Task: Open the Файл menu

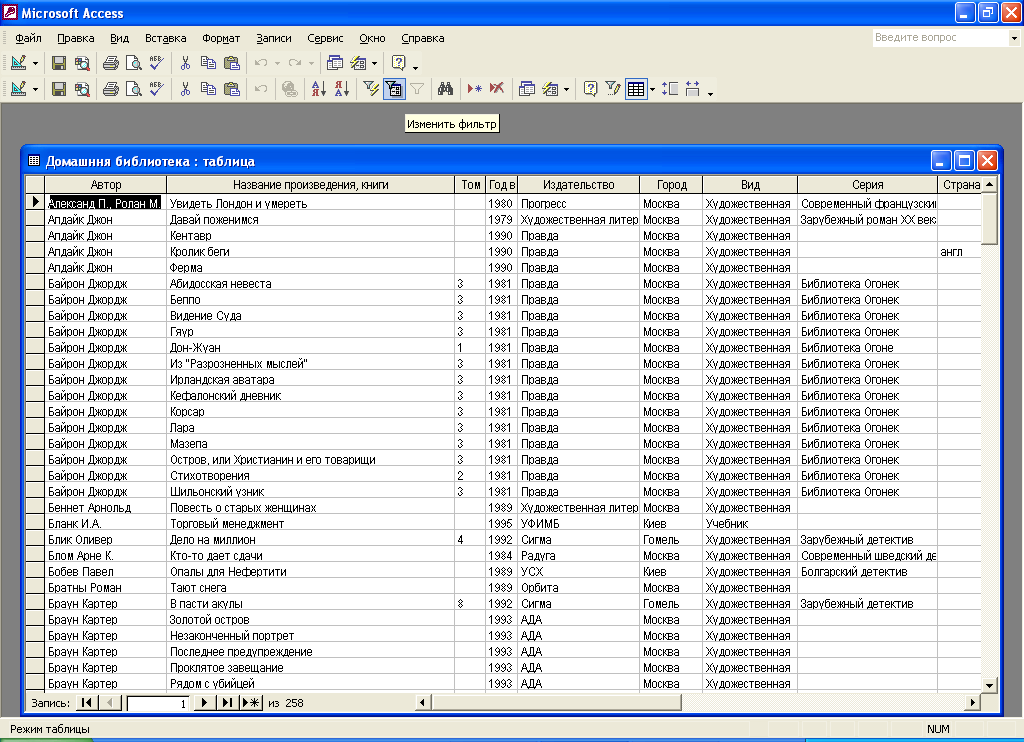Action: (x=28, y=38)
